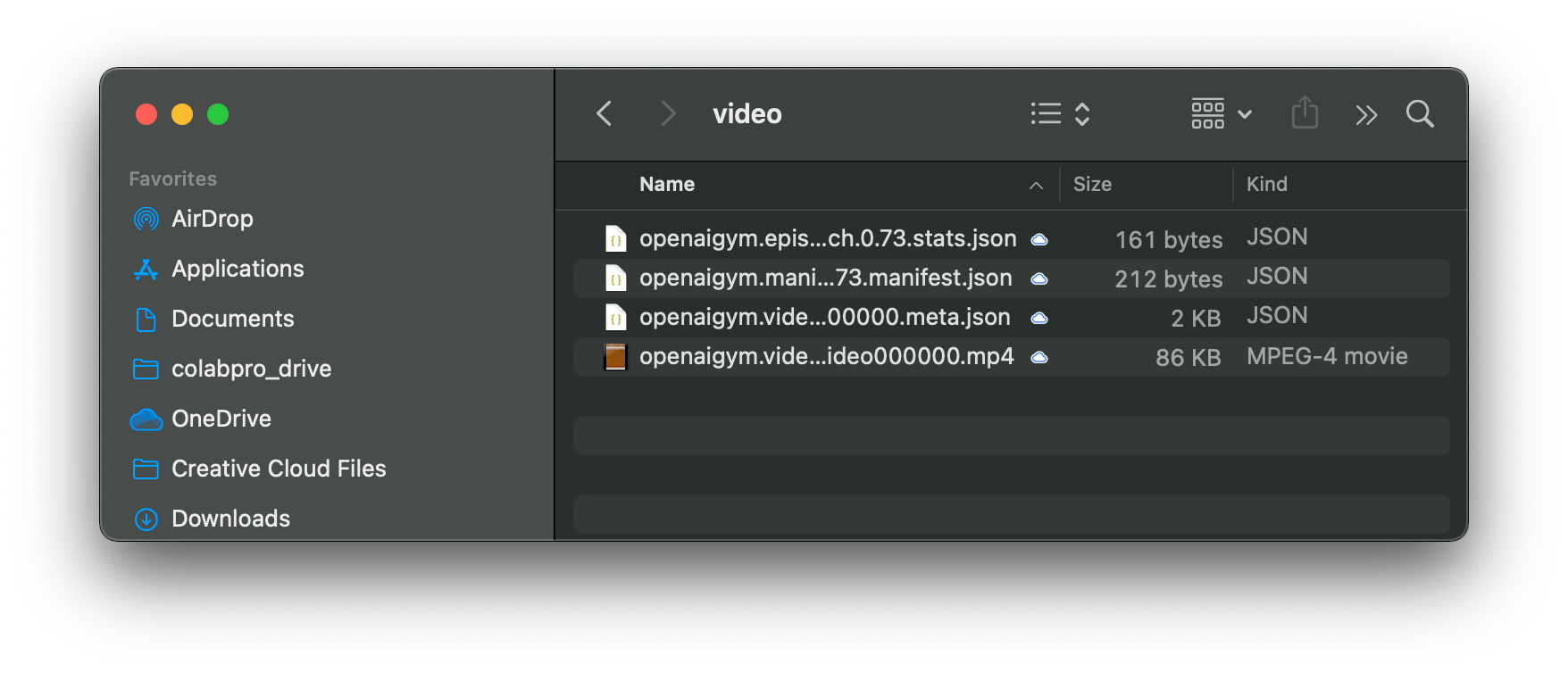
Task: Open Downloads in the sidebar
Action: (x=230, y=519)
